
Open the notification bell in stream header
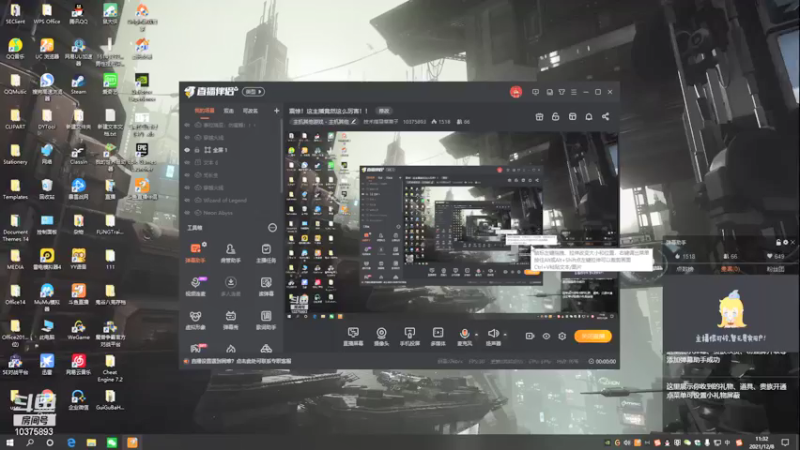[589, 117]
